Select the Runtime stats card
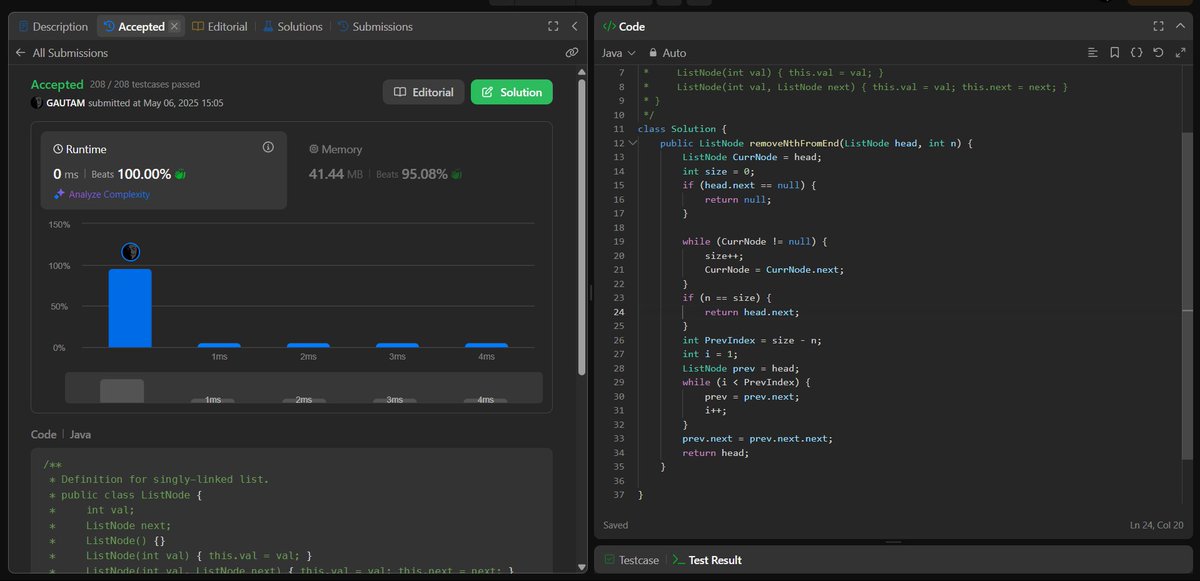 [x=164, y=170]
